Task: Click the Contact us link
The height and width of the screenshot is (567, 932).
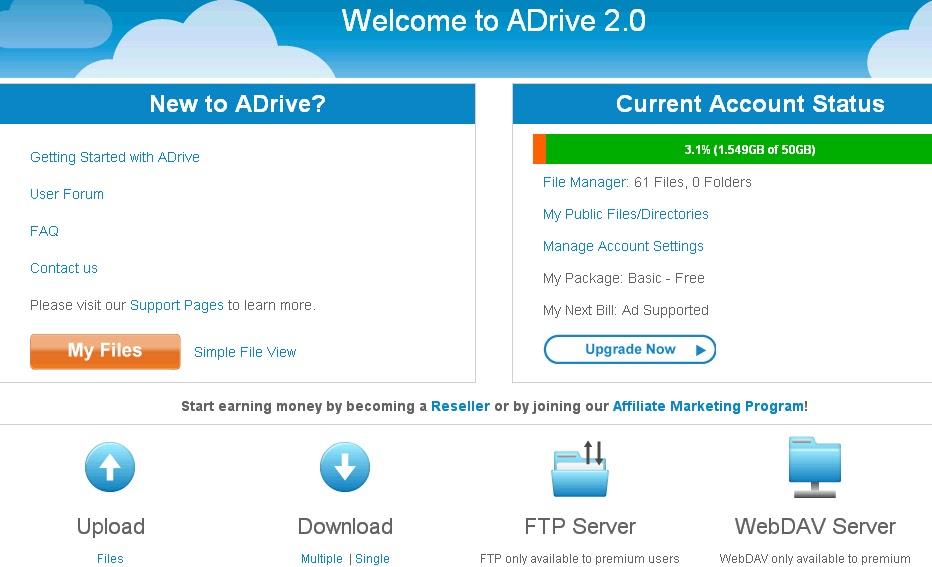Action: [x=64, y=268]
